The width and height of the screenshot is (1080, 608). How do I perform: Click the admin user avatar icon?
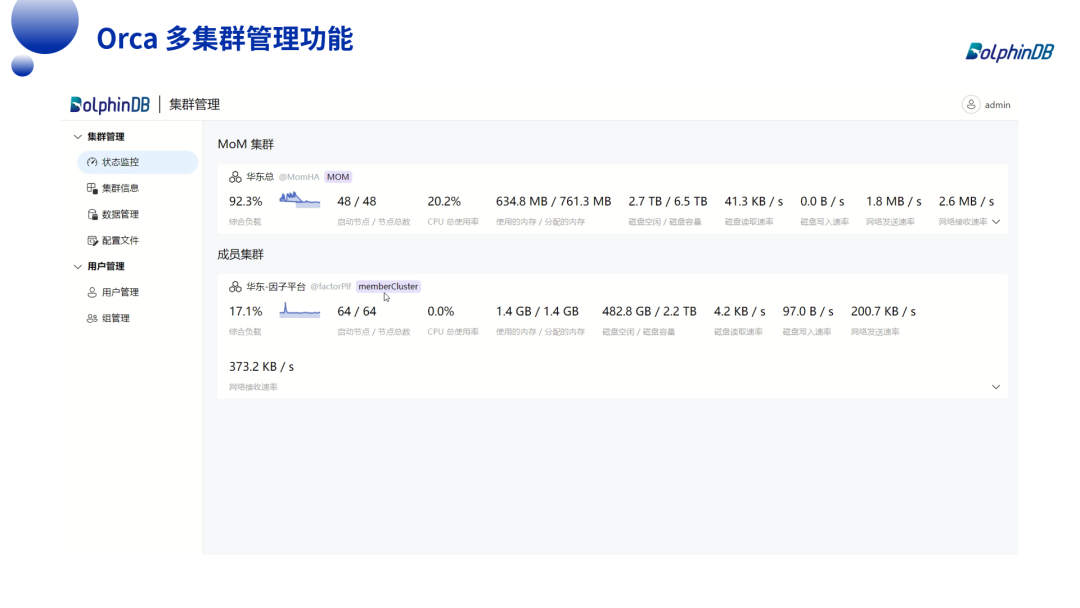coord(971,105)
